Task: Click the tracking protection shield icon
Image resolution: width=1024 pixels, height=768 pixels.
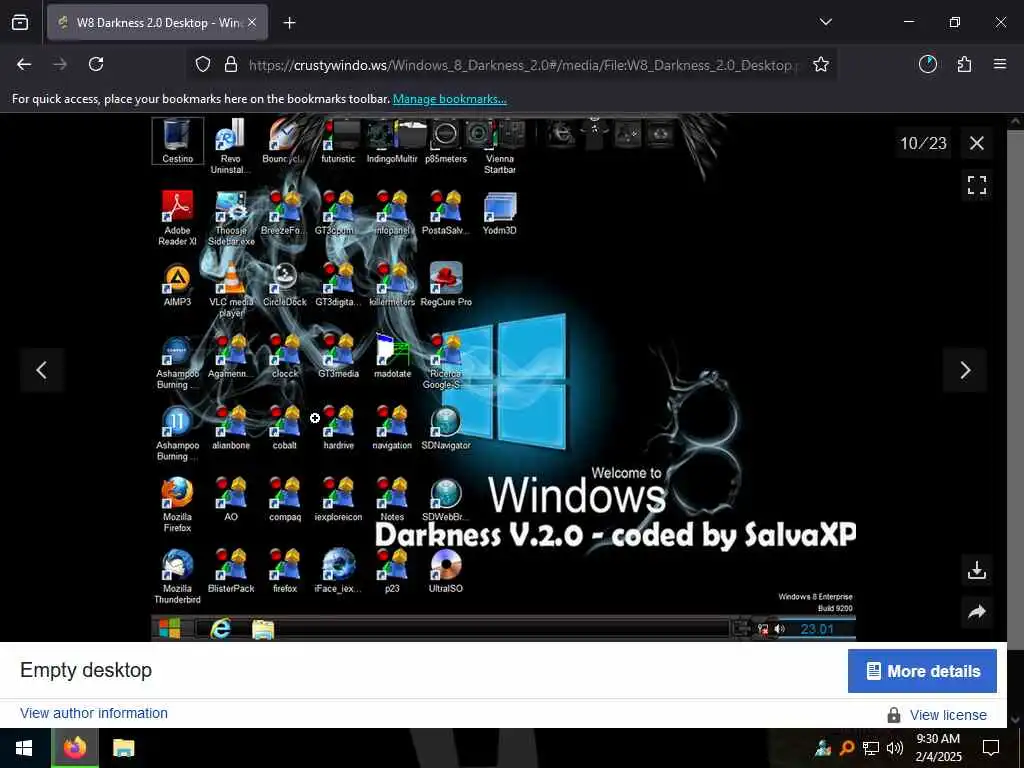Action: pyautogui.click(x=203, y=65)
